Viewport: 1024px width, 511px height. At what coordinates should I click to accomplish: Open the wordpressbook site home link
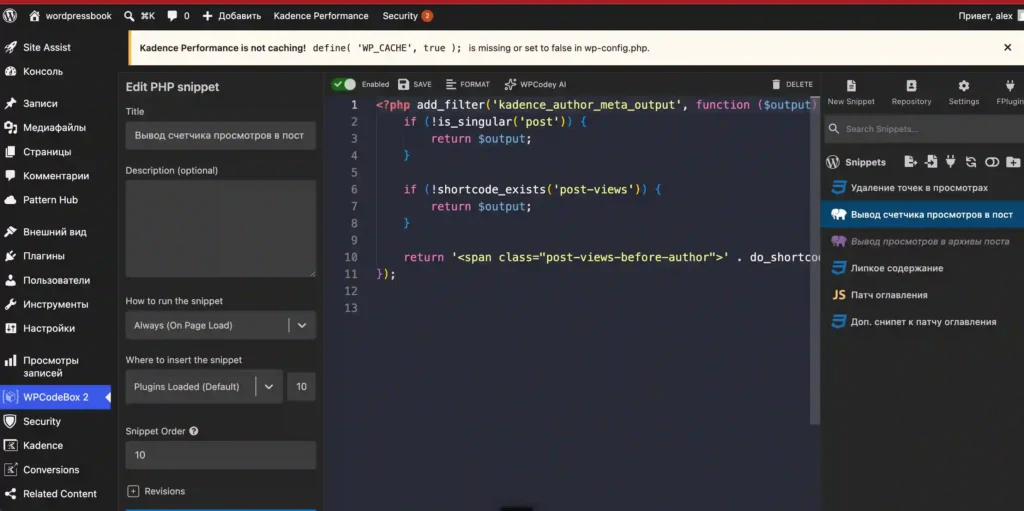71,16
